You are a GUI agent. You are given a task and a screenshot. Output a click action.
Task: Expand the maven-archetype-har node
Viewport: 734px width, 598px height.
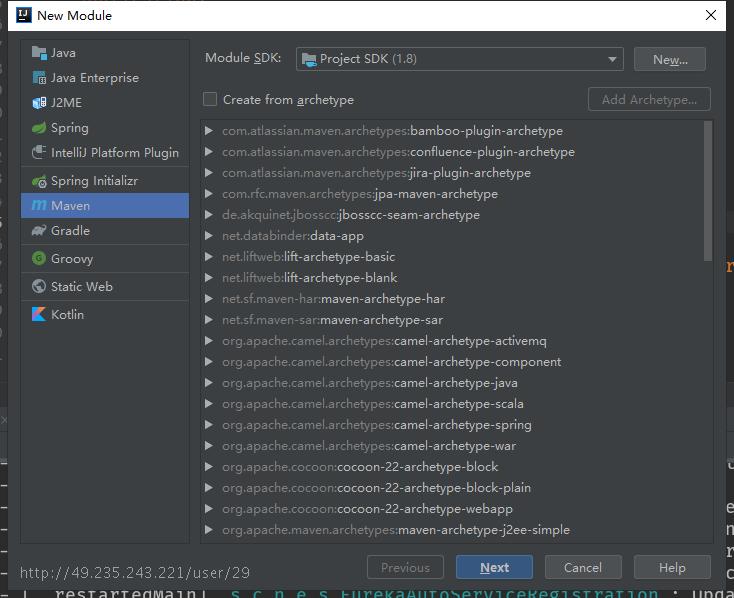click(x=209, y=299)
